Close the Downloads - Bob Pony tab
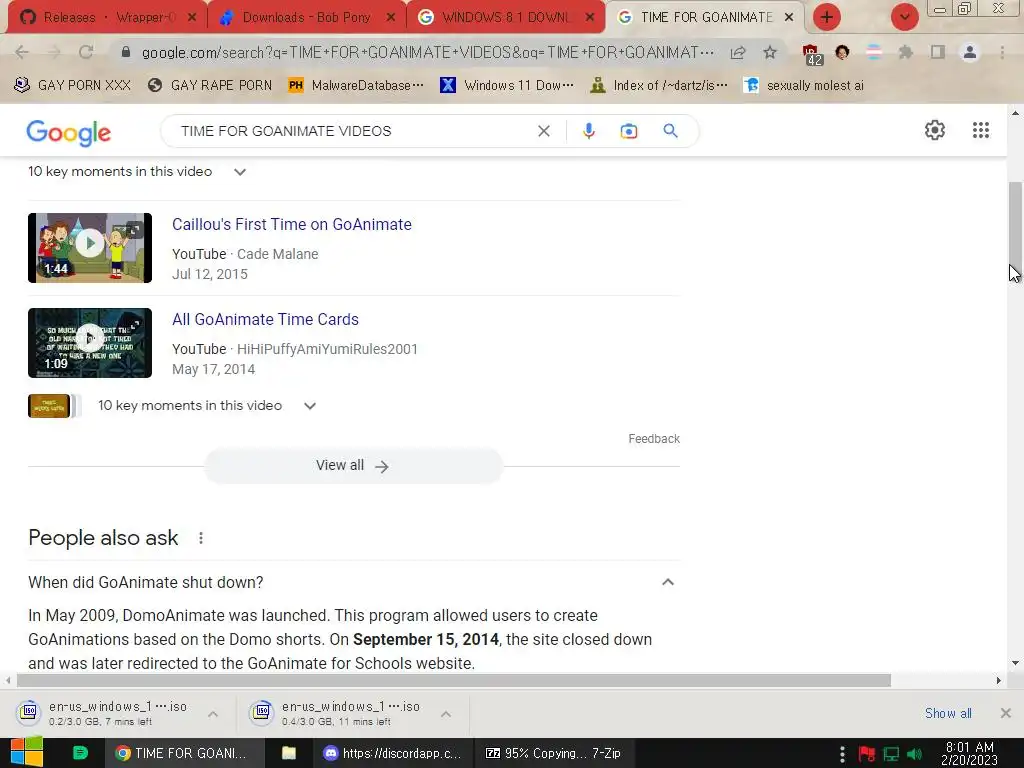This screenshot has width=1024, height=768. pos(391,17)
